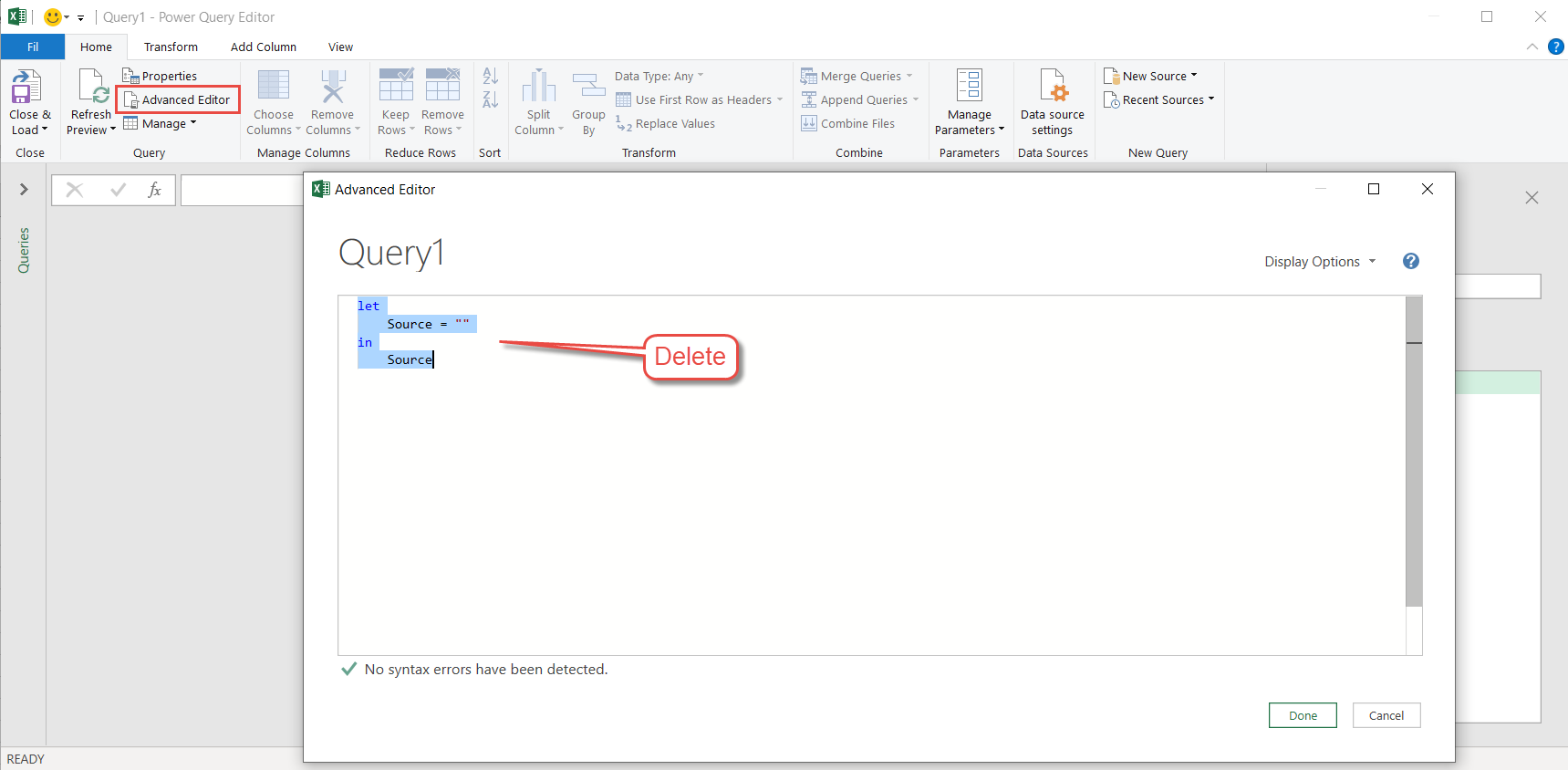Click the fx formula icon

155,190
